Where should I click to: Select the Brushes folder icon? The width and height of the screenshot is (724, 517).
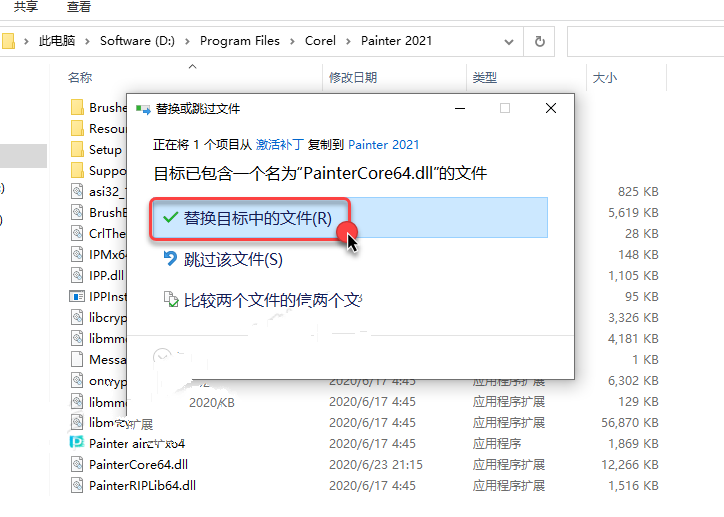(x=78, y=108)
